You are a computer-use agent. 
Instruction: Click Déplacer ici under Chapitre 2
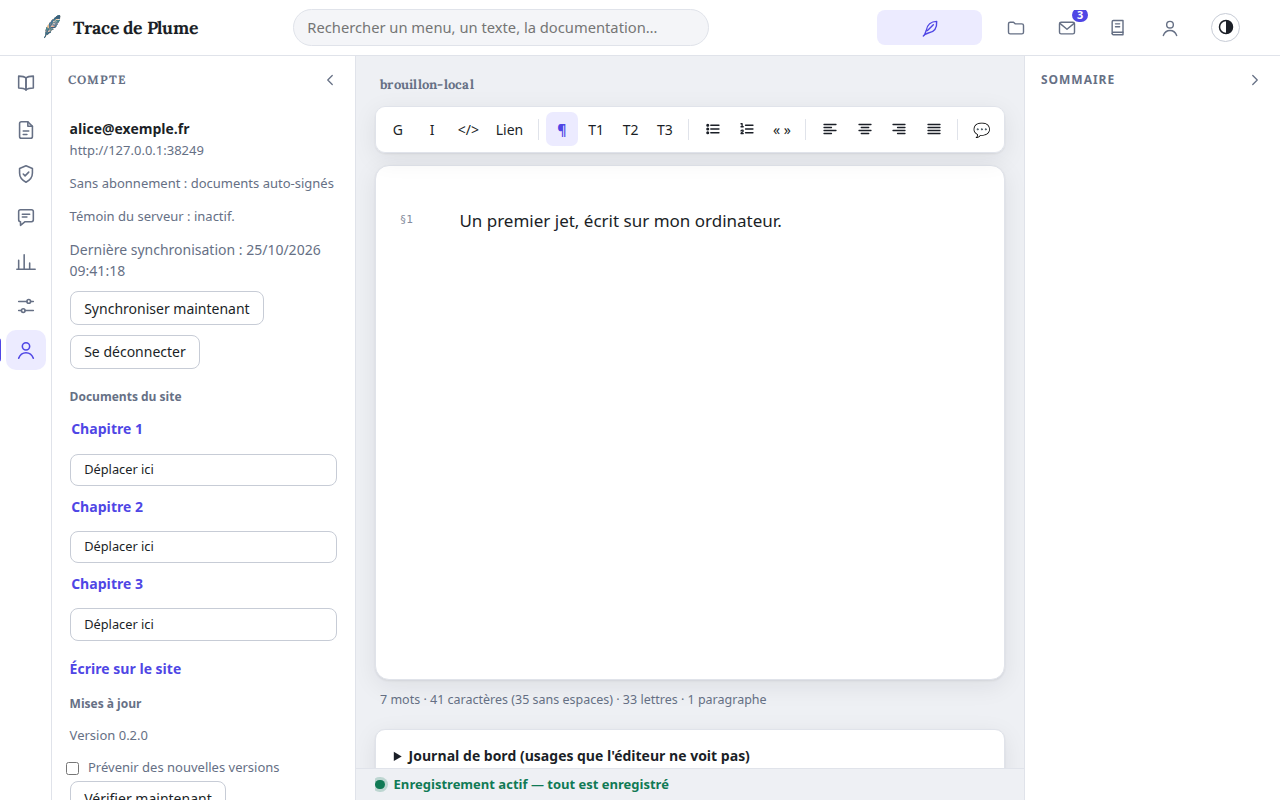pos(203,547)
